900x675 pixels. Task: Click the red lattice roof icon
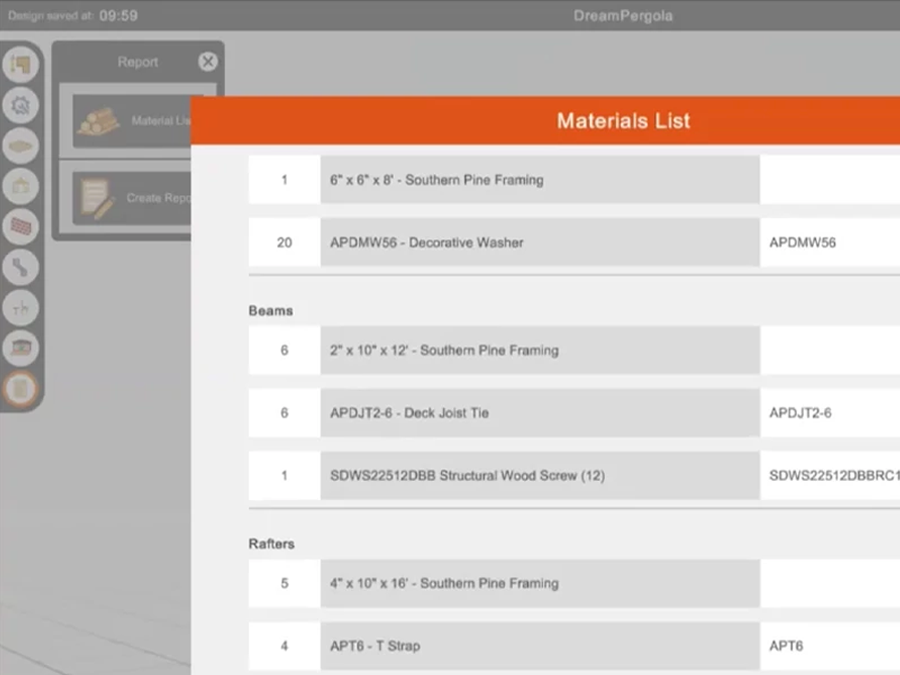(21, 226)
